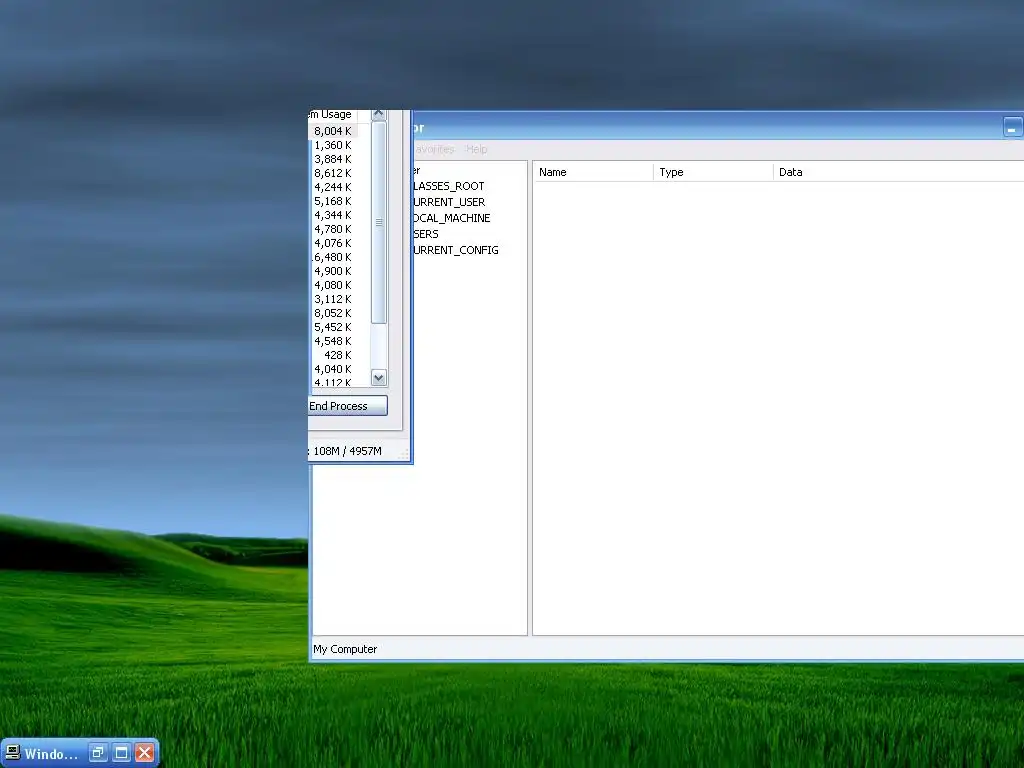Image resolution: width=1024 pixels, height=768 pixels.
Task: Select the 4,780 K memory row
Action: point(333,229)
